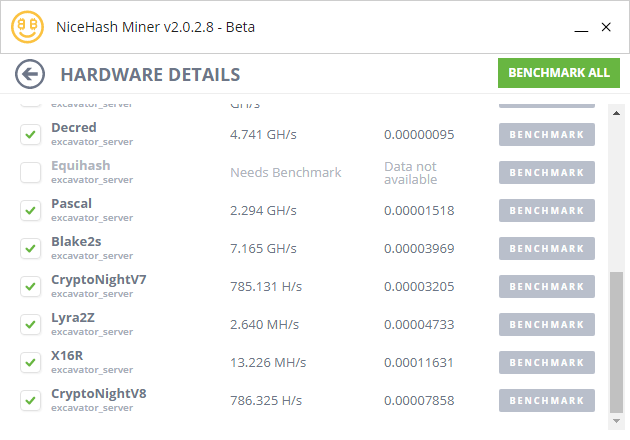
Task: Close the NiceHash Miner window
Action: click(x=606, y=27)
